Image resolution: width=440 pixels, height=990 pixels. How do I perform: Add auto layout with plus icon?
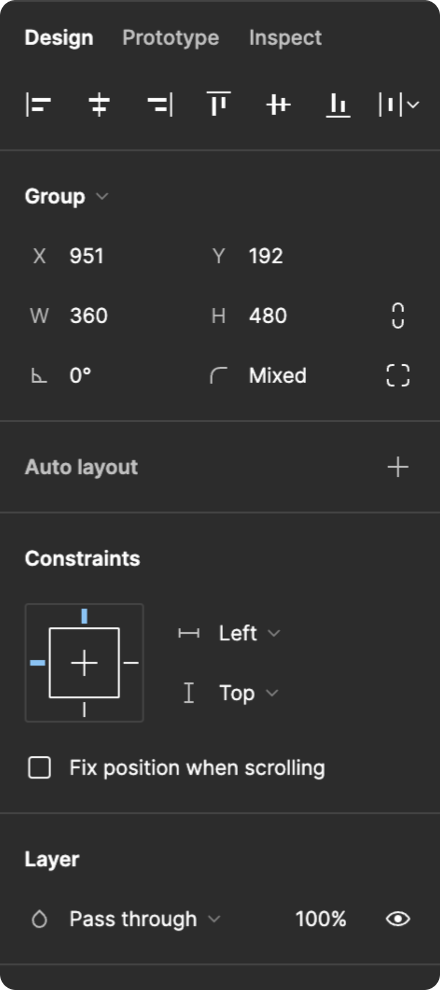point(398,467)
